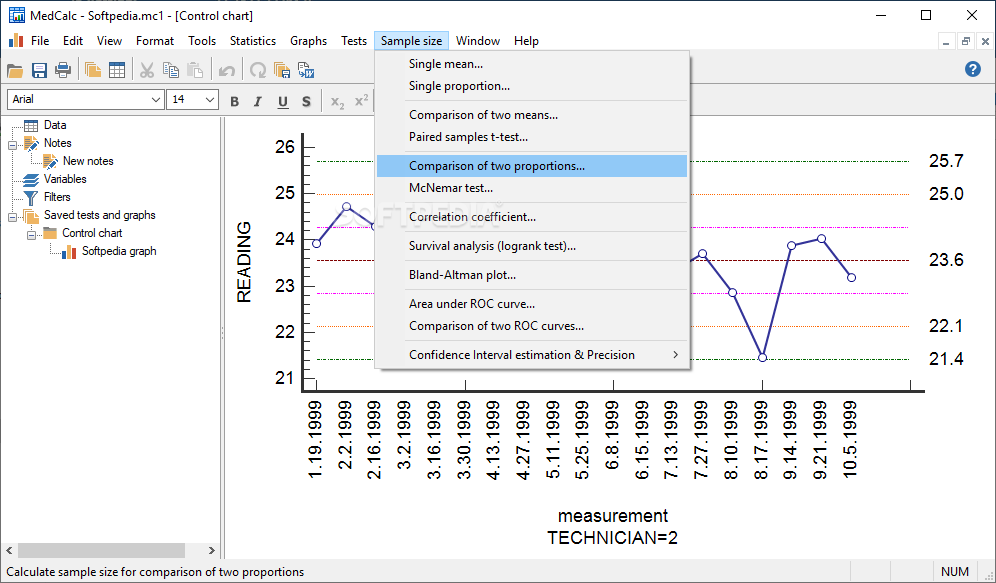Click the Paste clipboard icon
Viewport: 996px width, 583px height.
point(195,70)
